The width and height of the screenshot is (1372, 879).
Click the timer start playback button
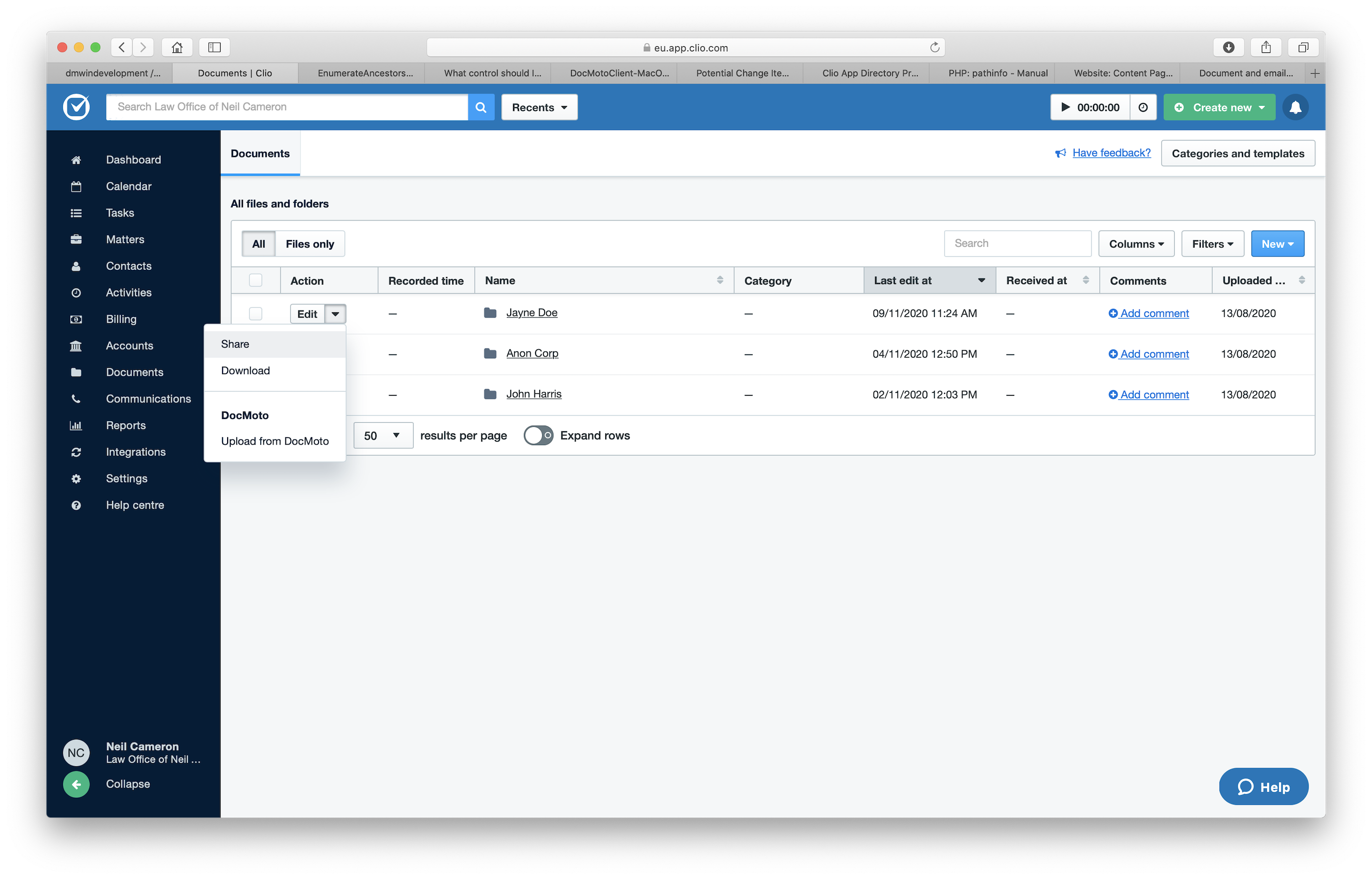[1065, 107]
